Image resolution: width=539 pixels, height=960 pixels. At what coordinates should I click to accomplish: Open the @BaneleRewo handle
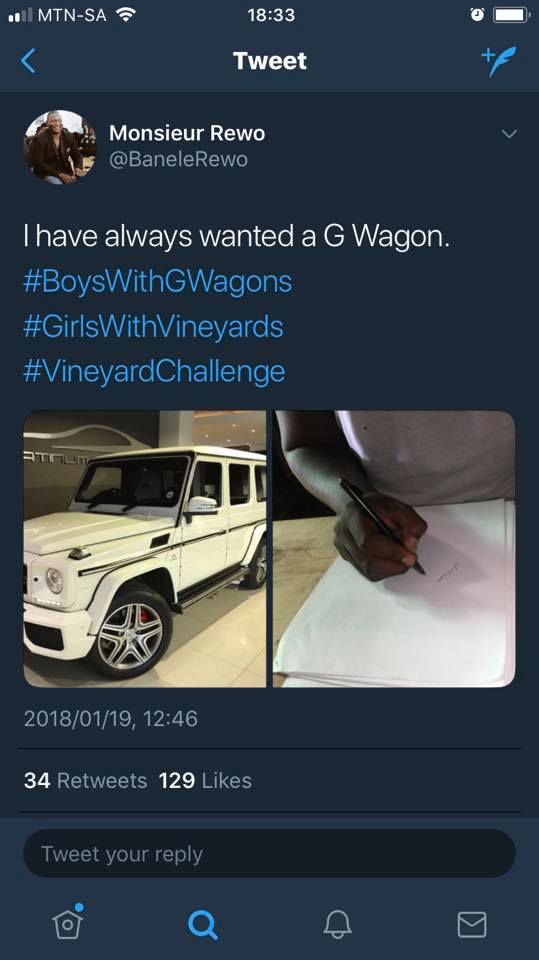point(178,160)
